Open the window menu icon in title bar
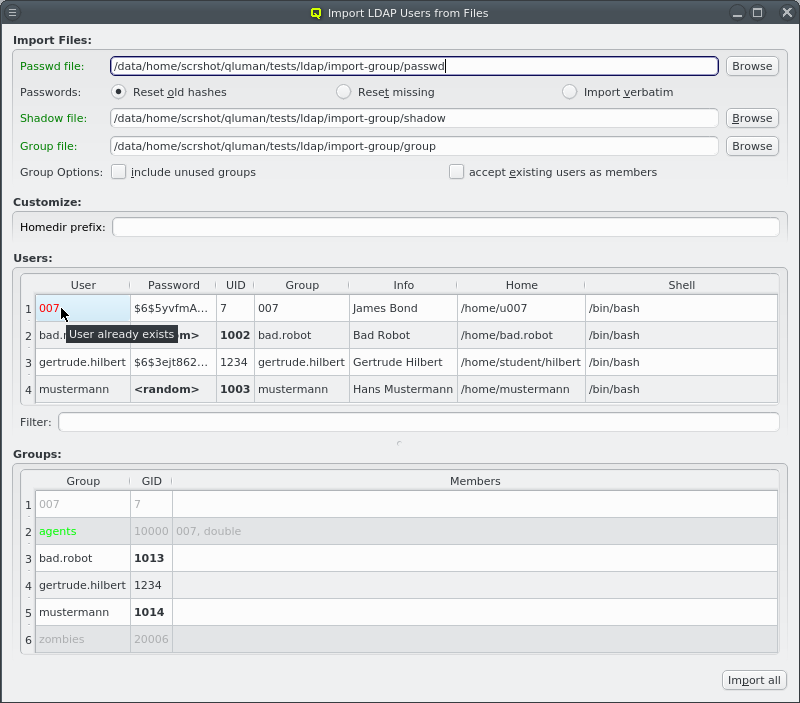Image resolution: width=800 pixels, height=703 pixels. 12,13
